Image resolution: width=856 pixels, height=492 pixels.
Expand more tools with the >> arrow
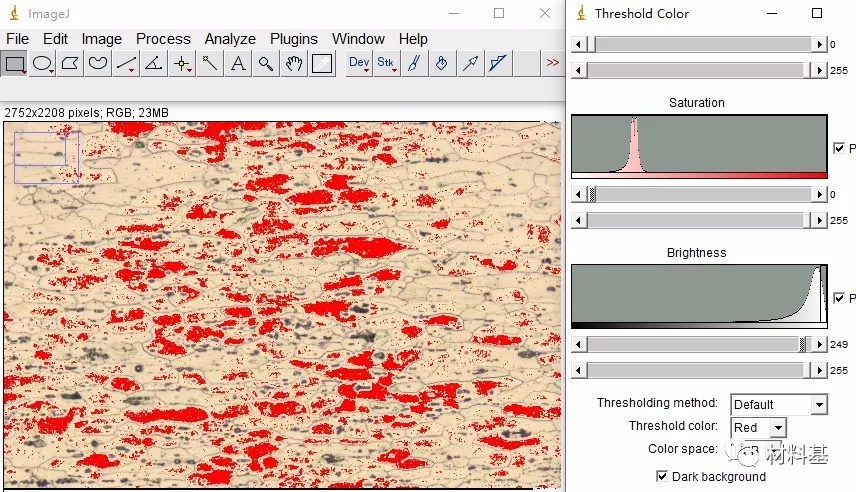pyautogui.click(x=552, y=64)
